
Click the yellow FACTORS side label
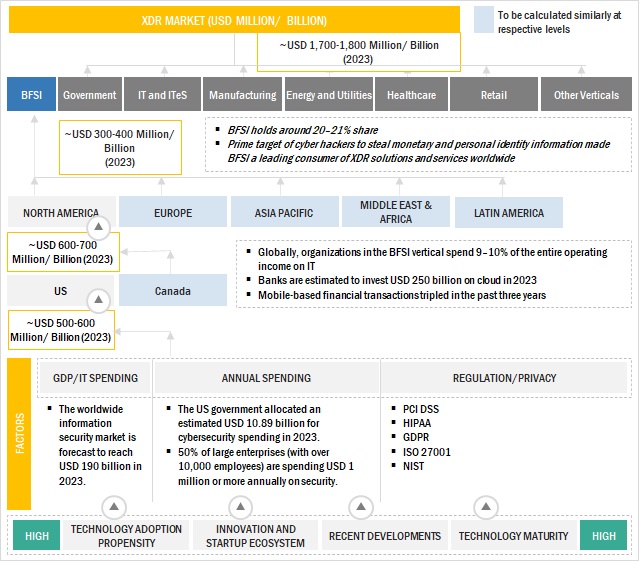coord(20,435)
